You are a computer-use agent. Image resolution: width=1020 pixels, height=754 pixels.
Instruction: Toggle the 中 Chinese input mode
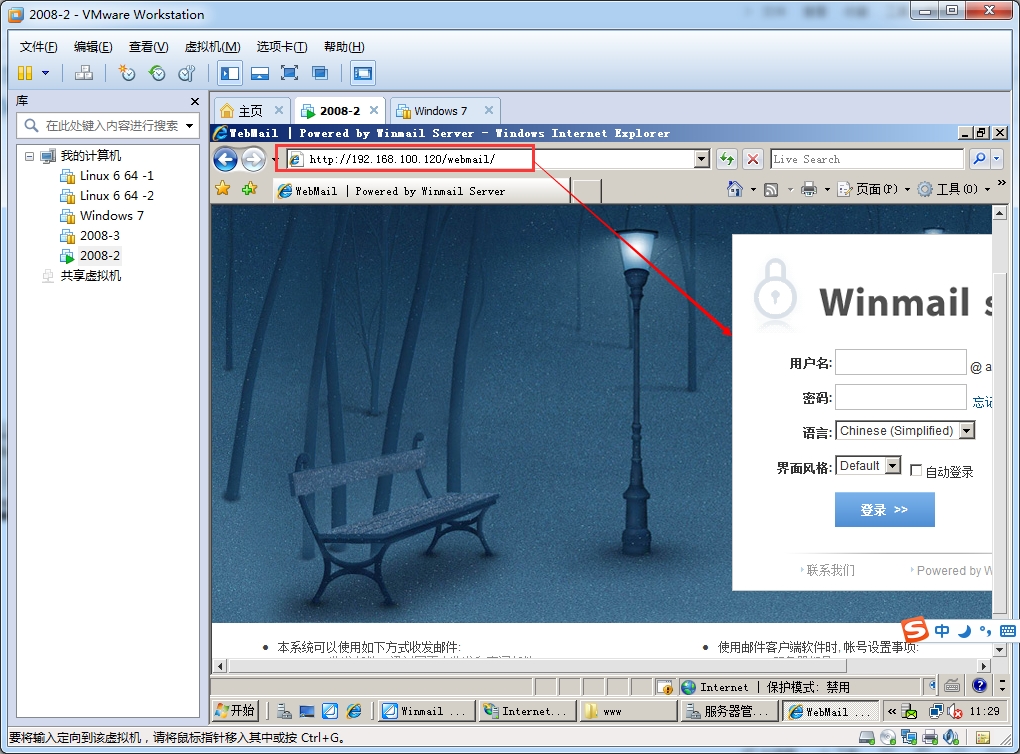pyautogui.click(x=942, y=630)
